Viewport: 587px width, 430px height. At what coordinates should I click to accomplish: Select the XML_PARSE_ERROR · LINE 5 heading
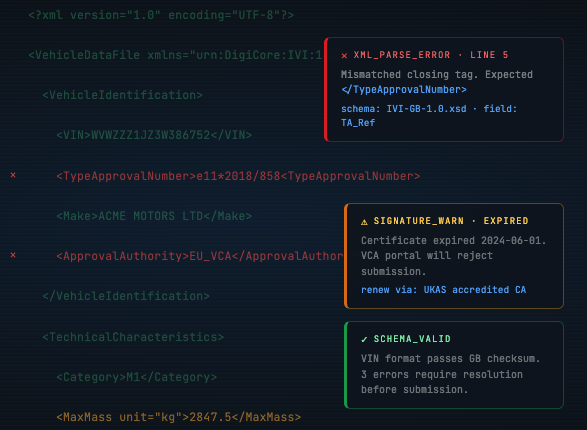[x=431, y=55]
